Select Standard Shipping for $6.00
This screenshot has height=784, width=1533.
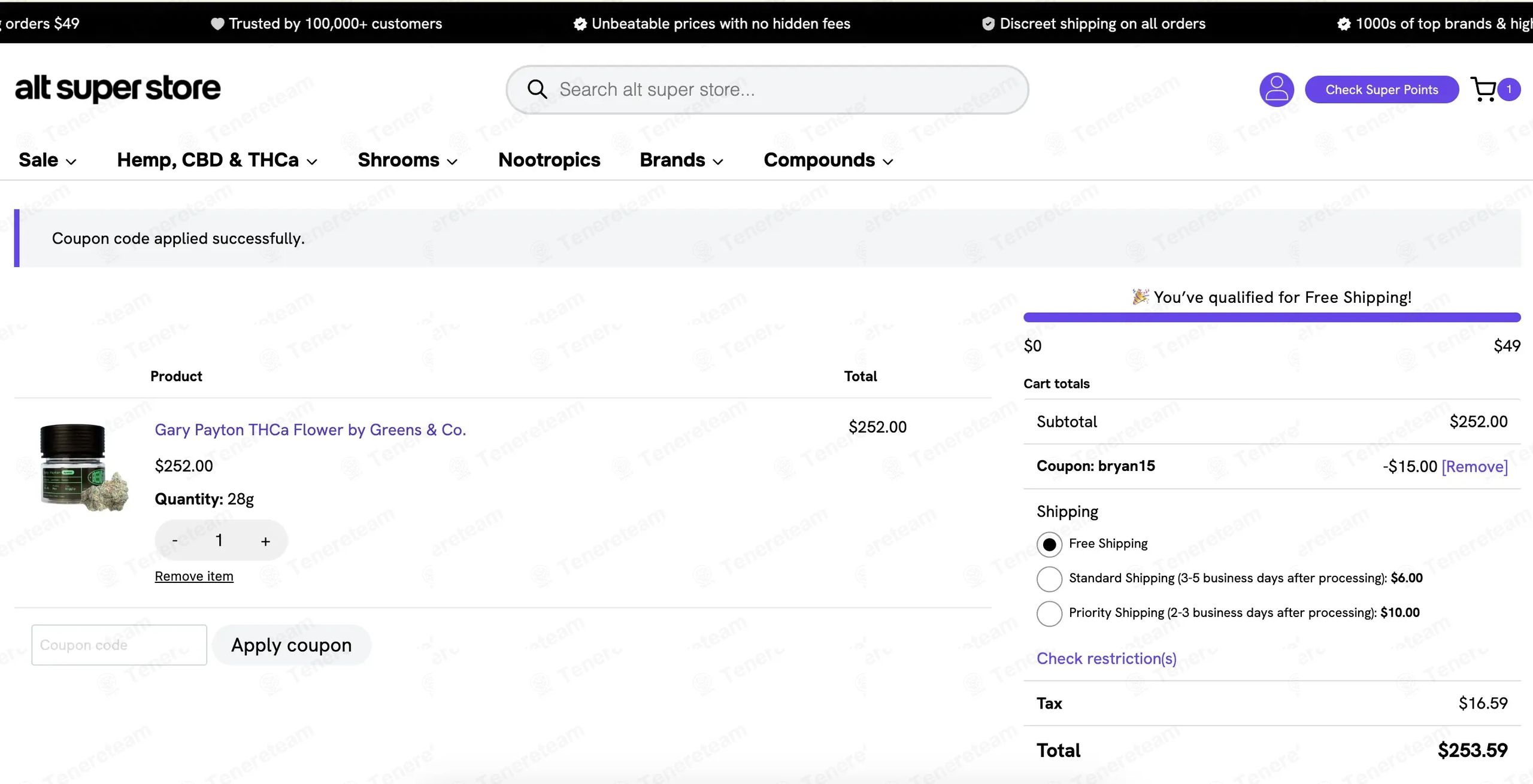point(1049,579)
